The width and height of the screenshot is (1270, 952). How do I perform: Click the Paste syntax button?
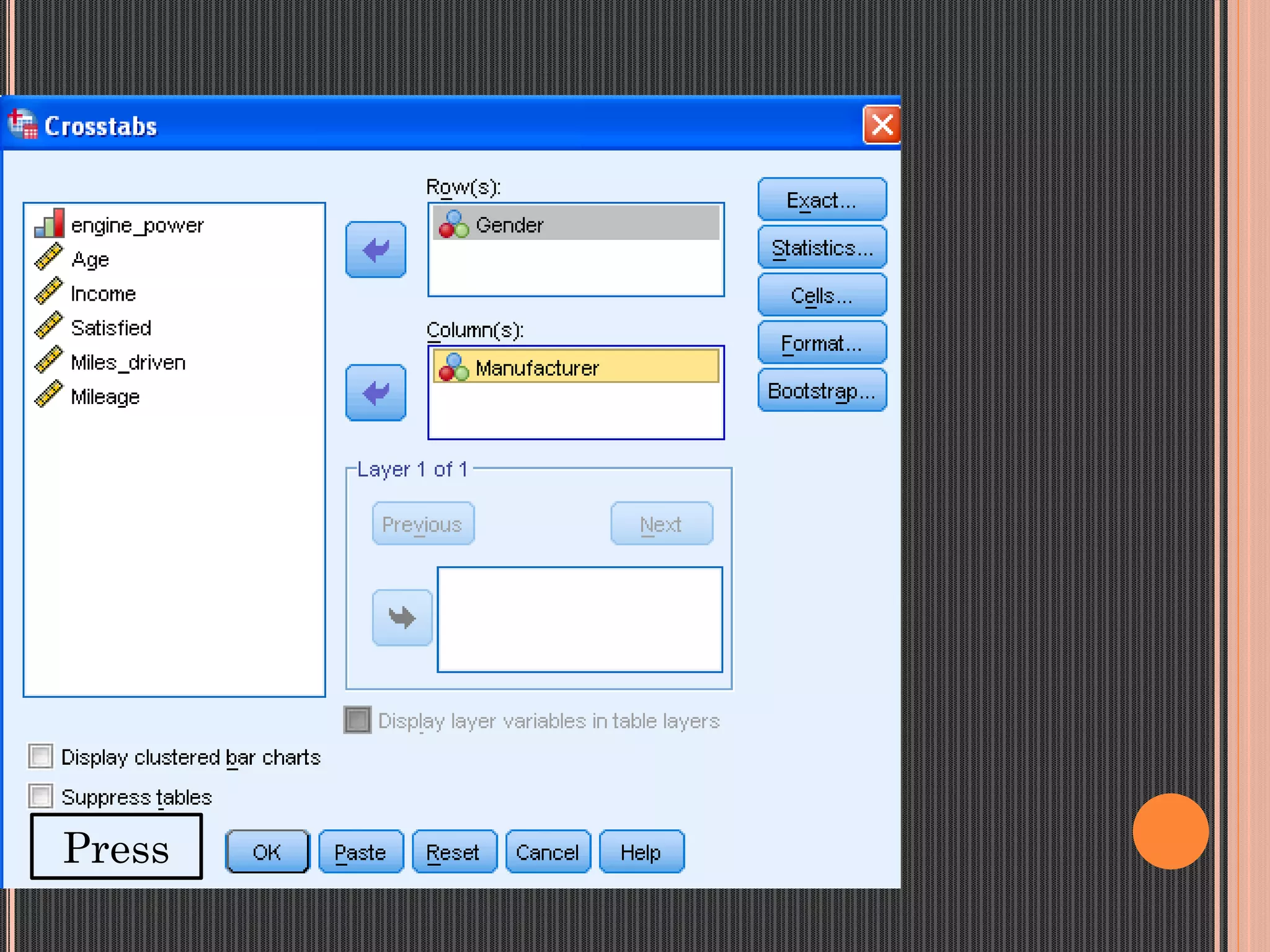coord(360,852)
